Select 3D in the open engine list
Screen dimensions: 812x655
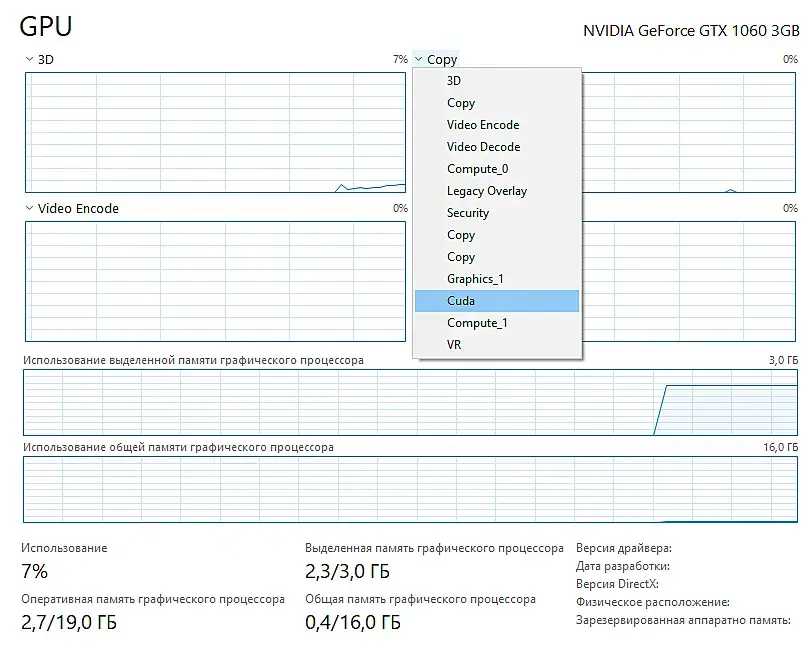click(454, 81)
